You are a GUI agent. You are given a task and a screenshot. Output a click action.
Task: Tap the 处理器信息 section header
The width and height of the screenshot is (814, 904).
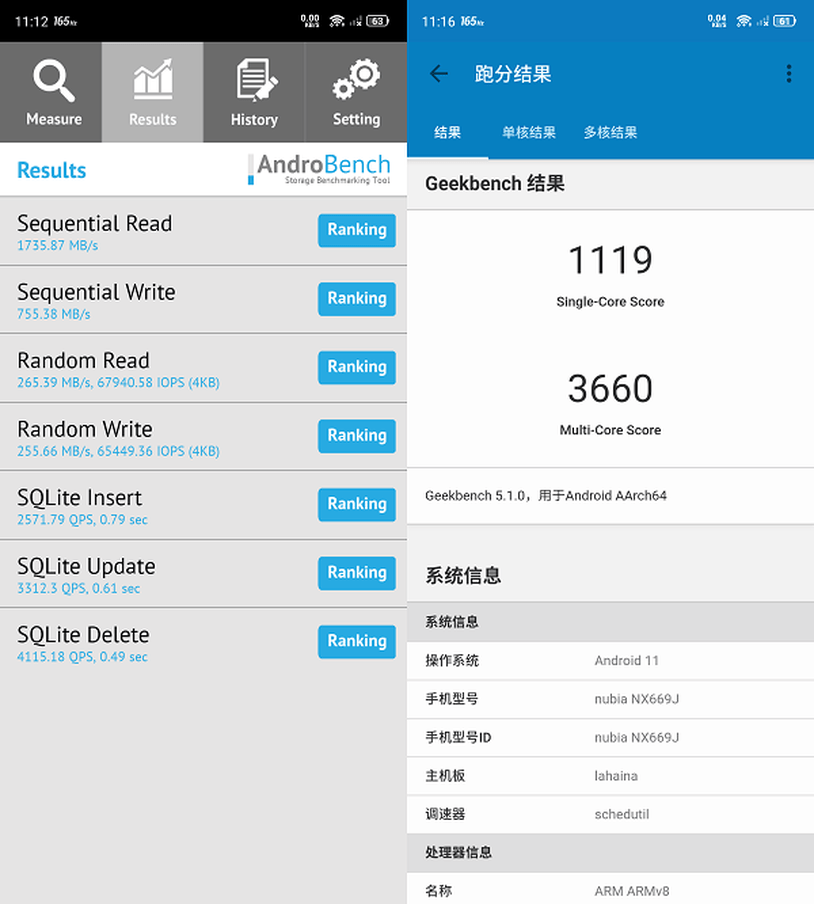click(610, 853)
